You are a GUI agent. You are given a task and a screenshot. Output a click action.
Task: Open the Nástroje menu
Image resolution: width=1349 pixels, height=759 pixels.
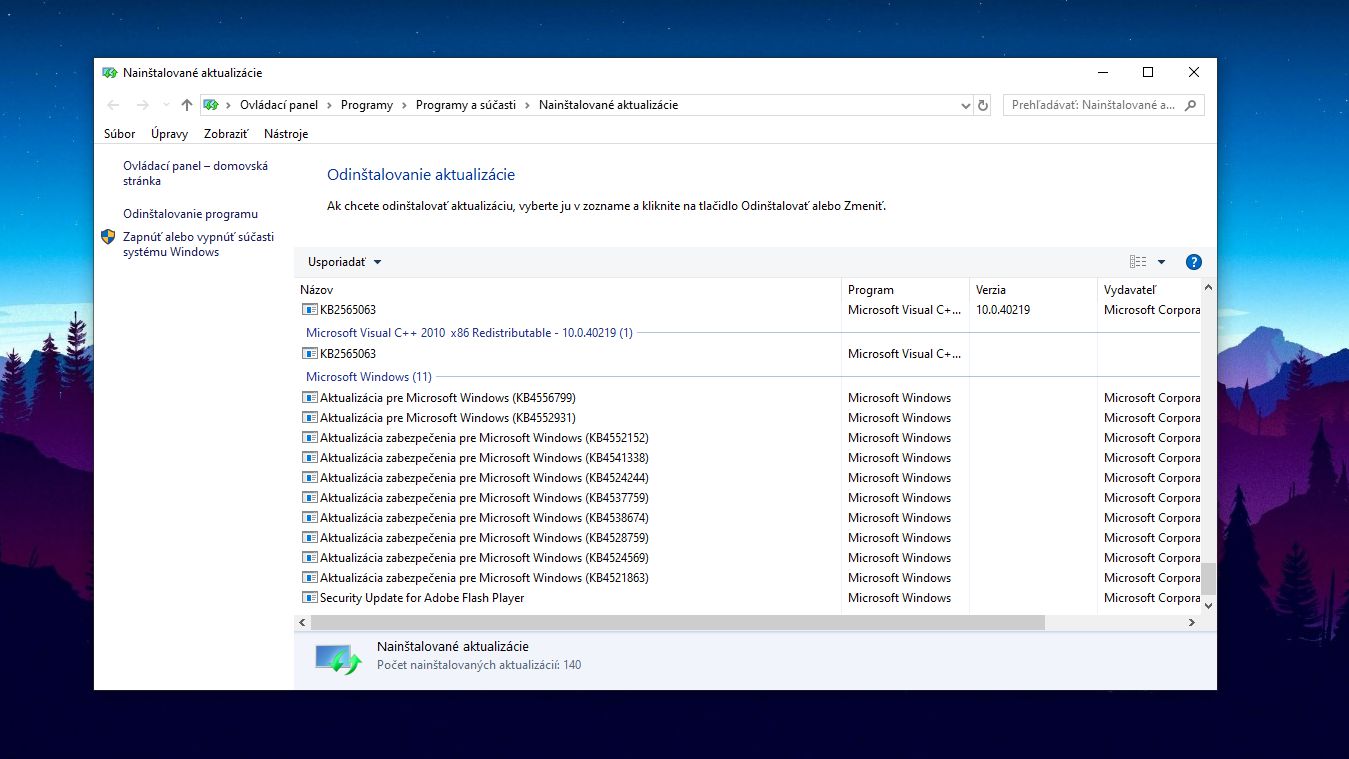[x=286, y=134]
